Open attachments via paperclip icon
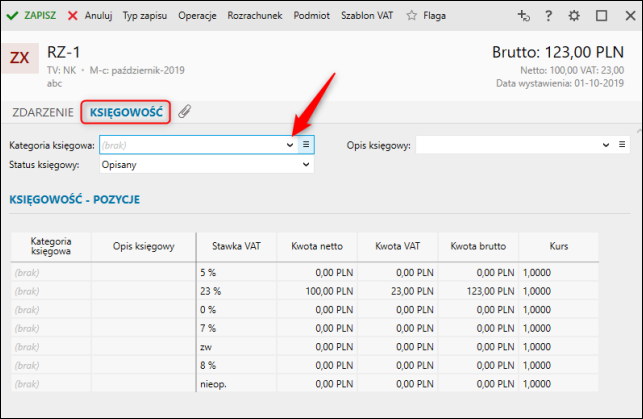 (185, 112)
